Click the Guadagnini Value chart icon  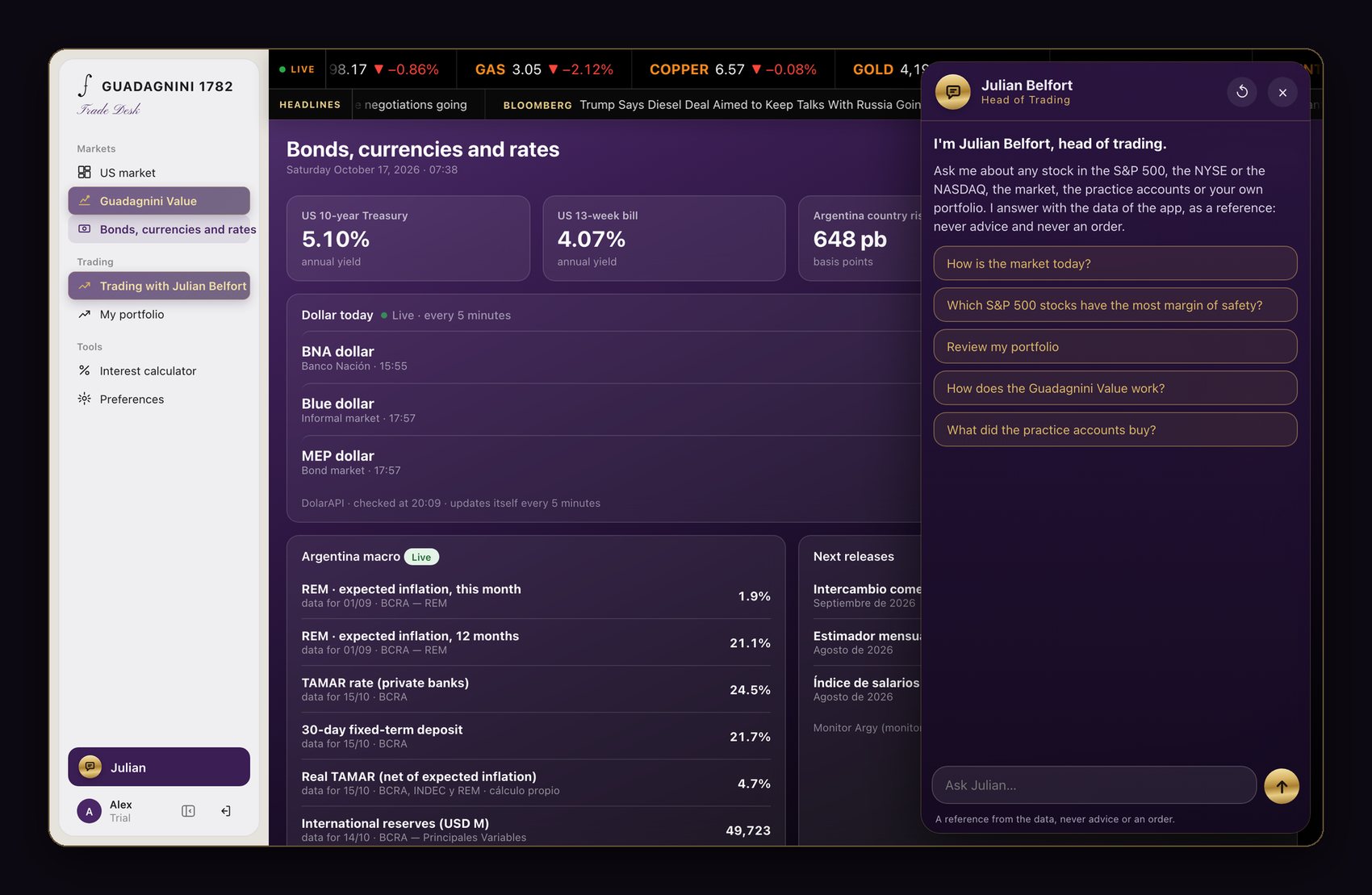tap(84, 200)
